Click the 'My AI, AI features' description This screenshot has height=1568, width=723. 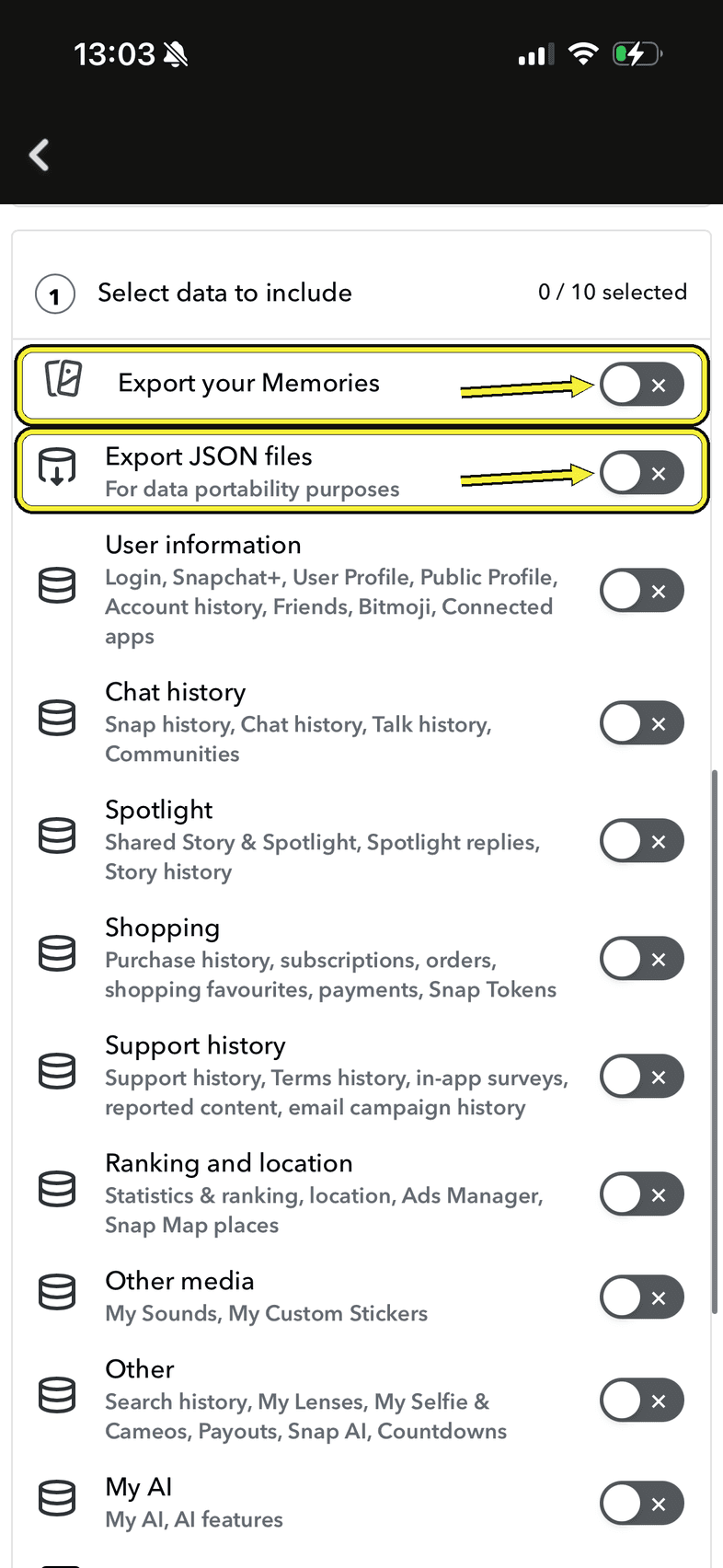pyautogui.click(x=194, y=1519)
